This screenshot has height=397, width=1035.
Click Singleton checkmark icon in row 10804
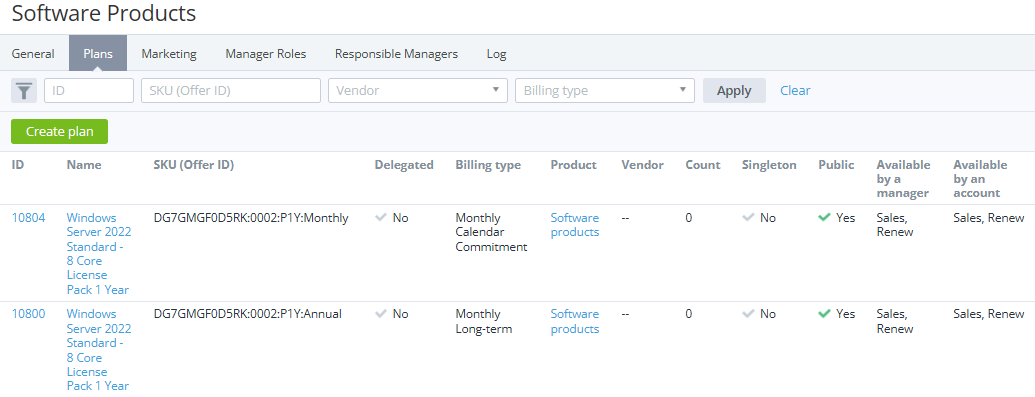pyautogui.click(x=748, y=217)
